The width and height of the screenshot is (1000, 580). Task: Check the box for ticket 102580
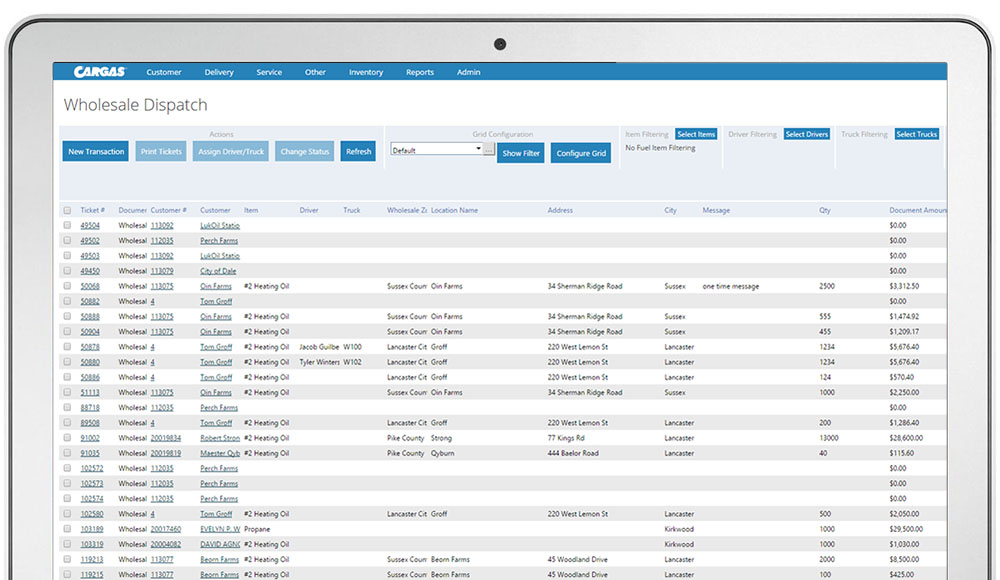(67, 514)
